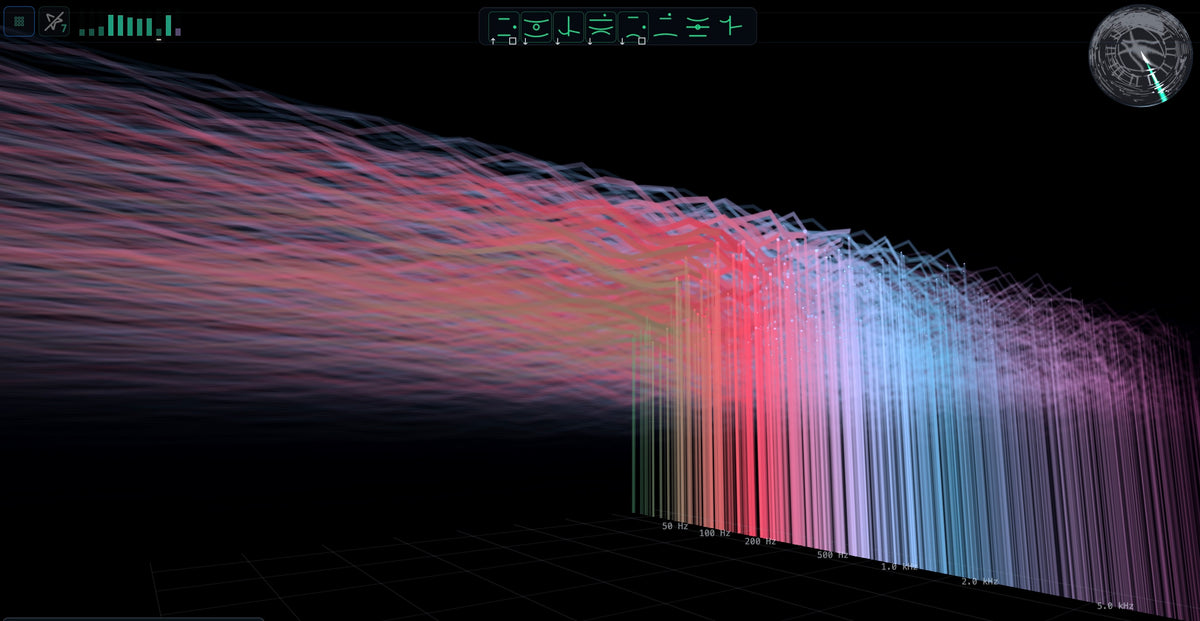Screen dimensions: 1200x621
Task: Click the 100 Hz axis label
Action: tap(714, 534)
